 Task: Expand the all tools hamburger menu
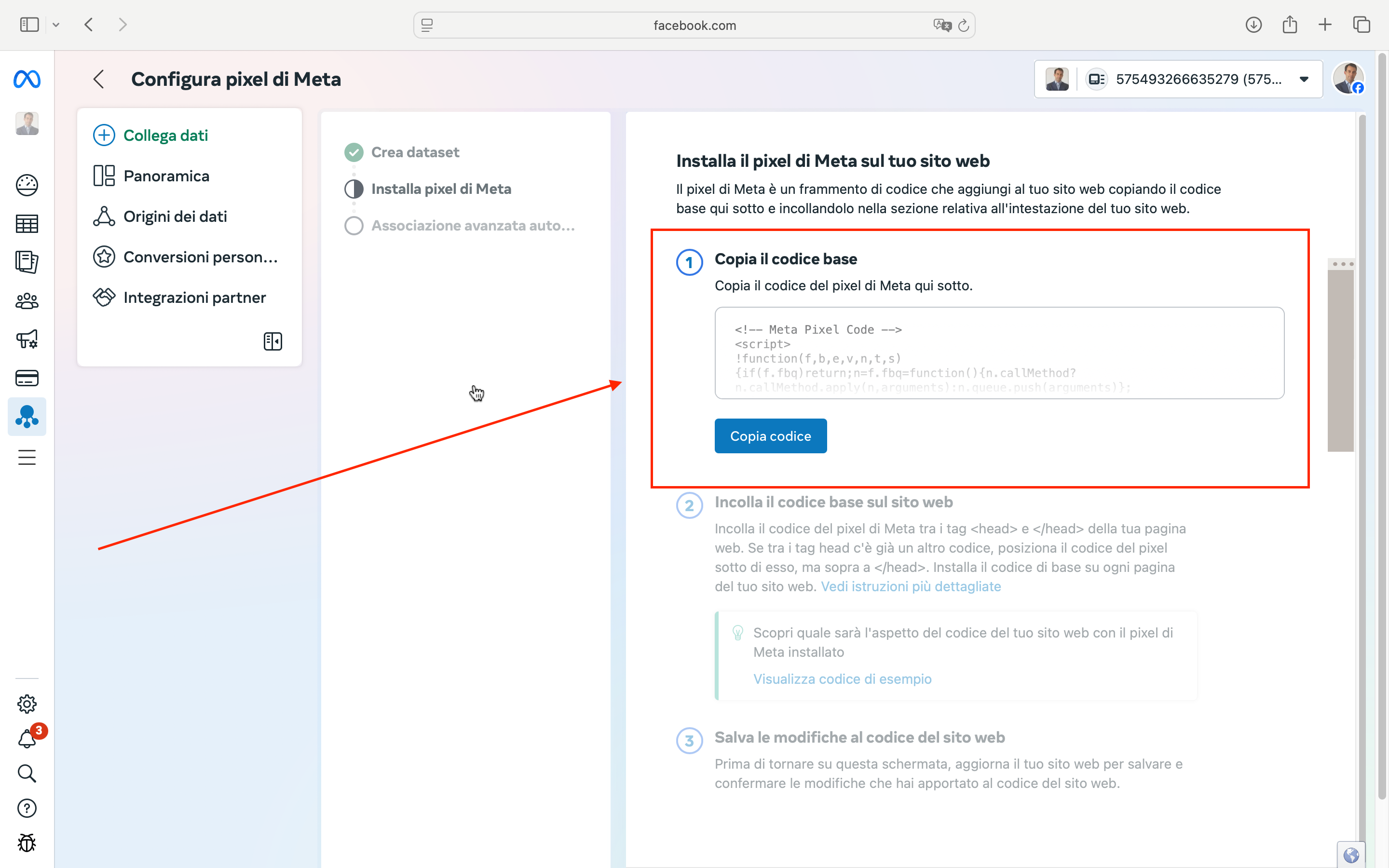click(27, 458)
